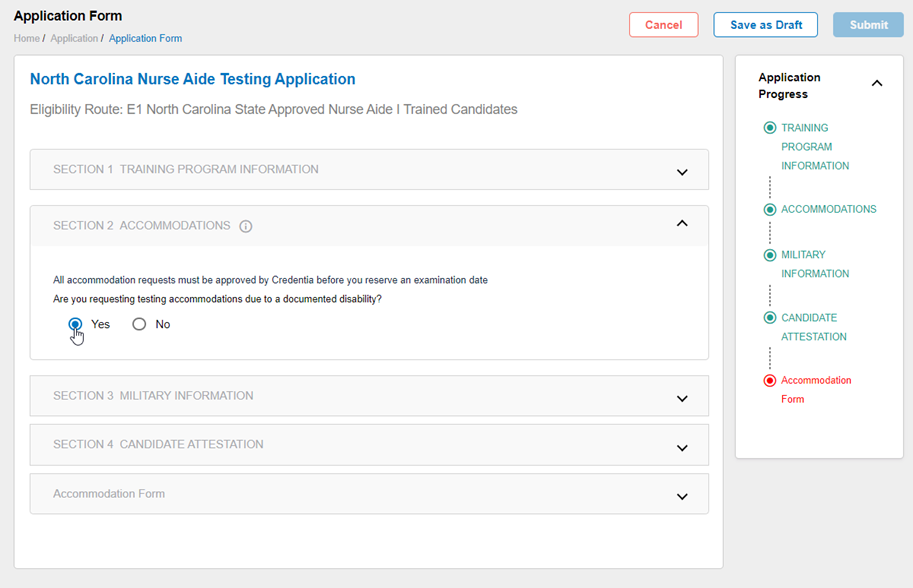Collapse the Application Progress panel
The width and height of the screenshot is (913, 588).
click(x=877, y=83)
